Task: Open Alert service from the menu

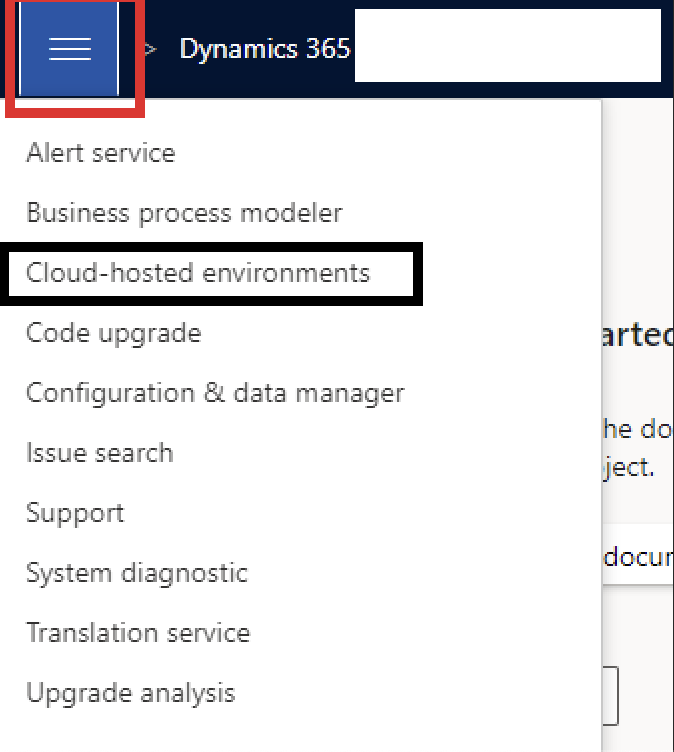Action: pos(101,153)
